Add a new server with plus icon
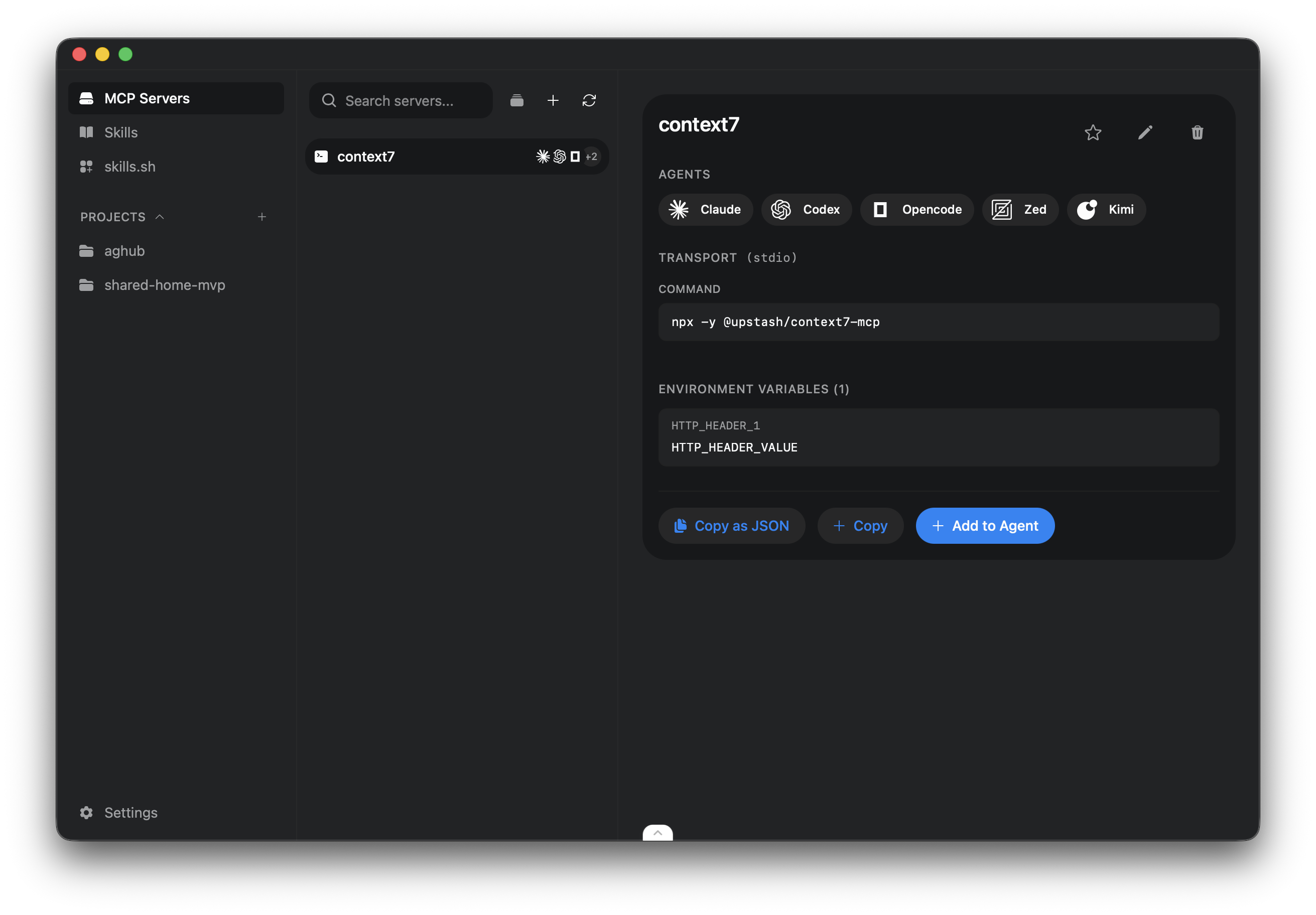Image resolution: width=1316 pixels, height=915 pixels. coord(553,101)
